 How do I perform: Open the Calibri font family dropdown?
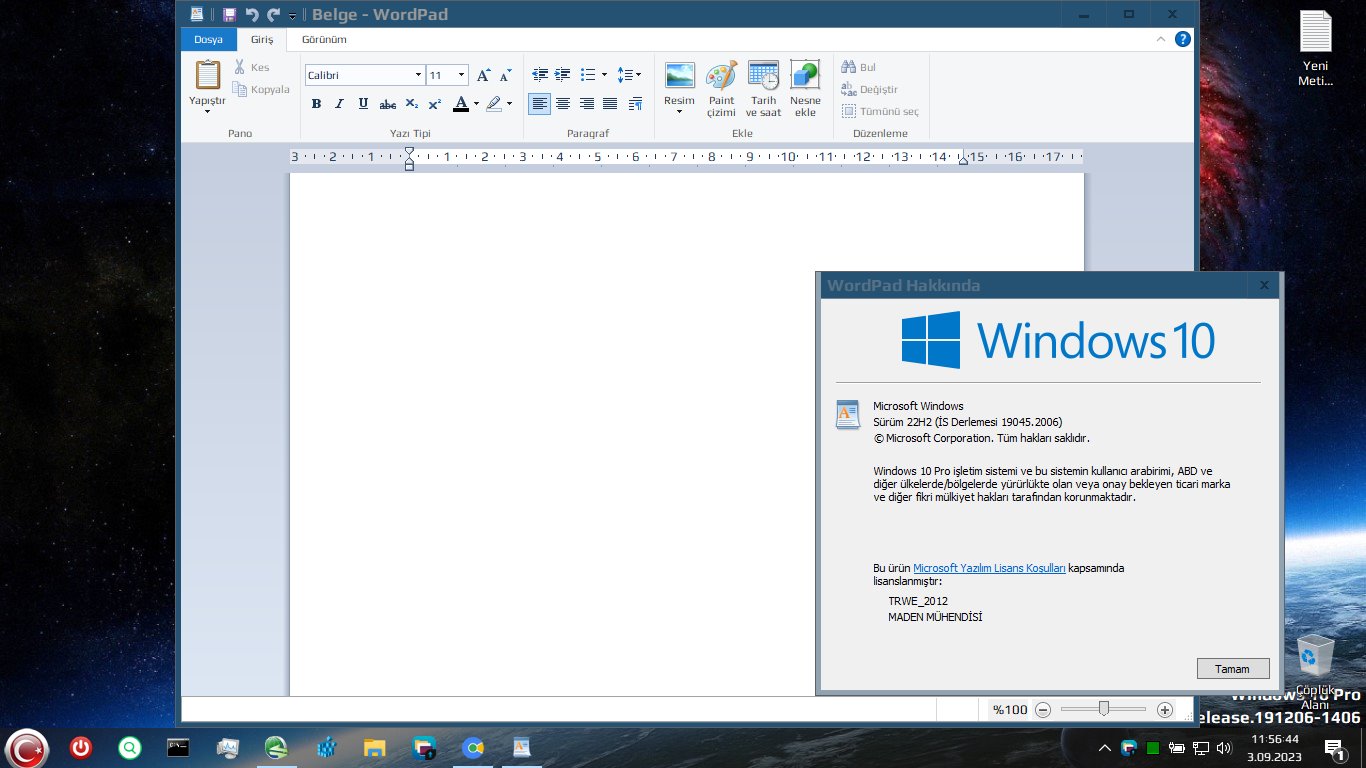click(x=418, y=75)
